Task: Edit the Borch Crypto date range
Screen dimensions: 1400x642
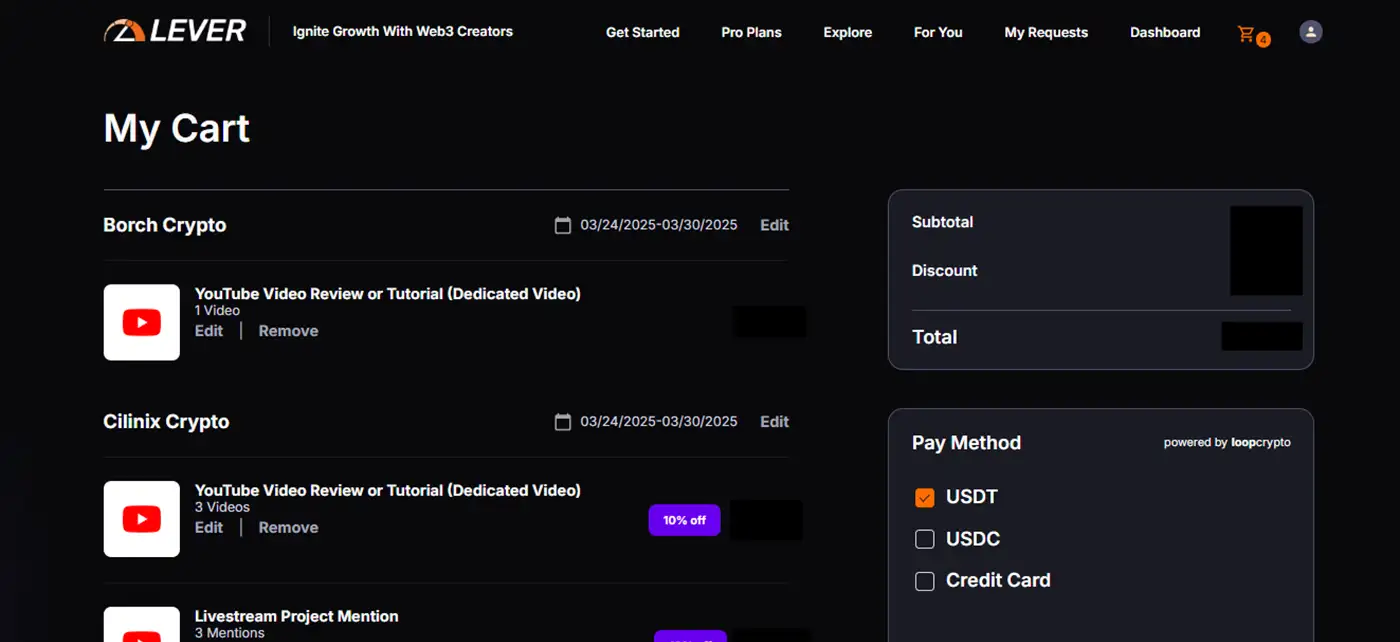Action: coord(774,225)
